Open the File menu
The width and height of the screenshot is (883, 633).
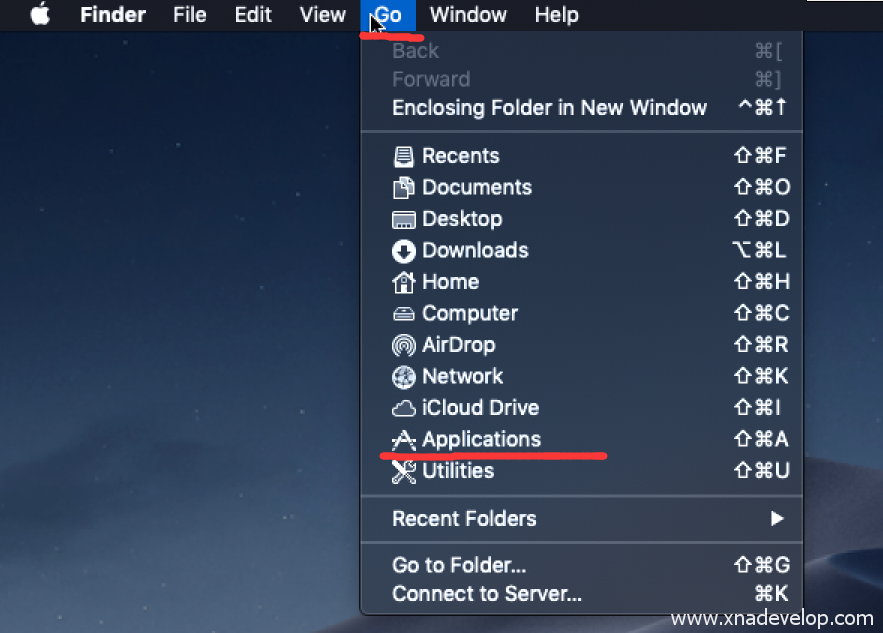pos(189,15)
